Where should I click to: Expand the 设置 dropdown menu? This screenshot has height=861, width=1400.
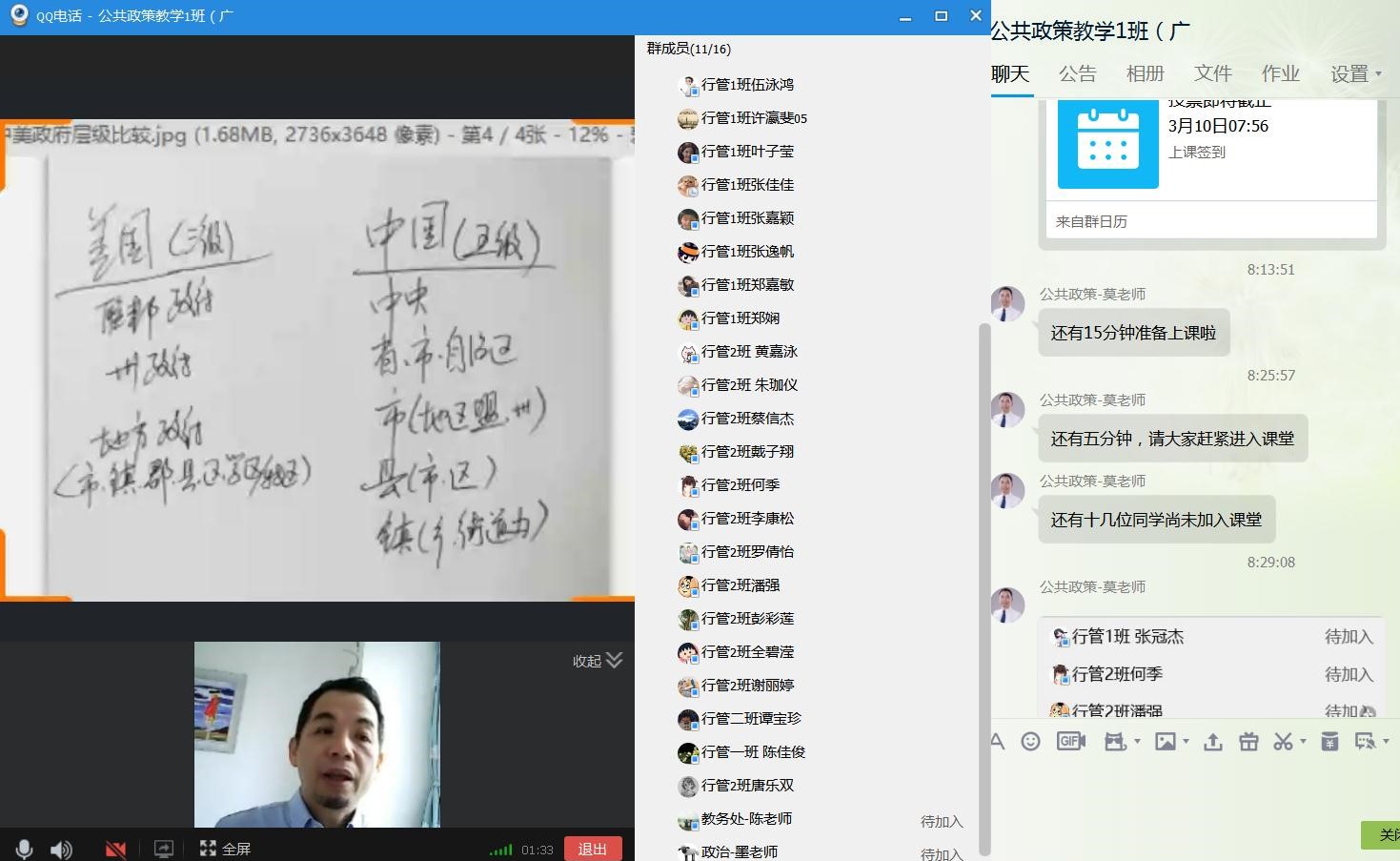pyautogui.click(x=1355, y=74)
